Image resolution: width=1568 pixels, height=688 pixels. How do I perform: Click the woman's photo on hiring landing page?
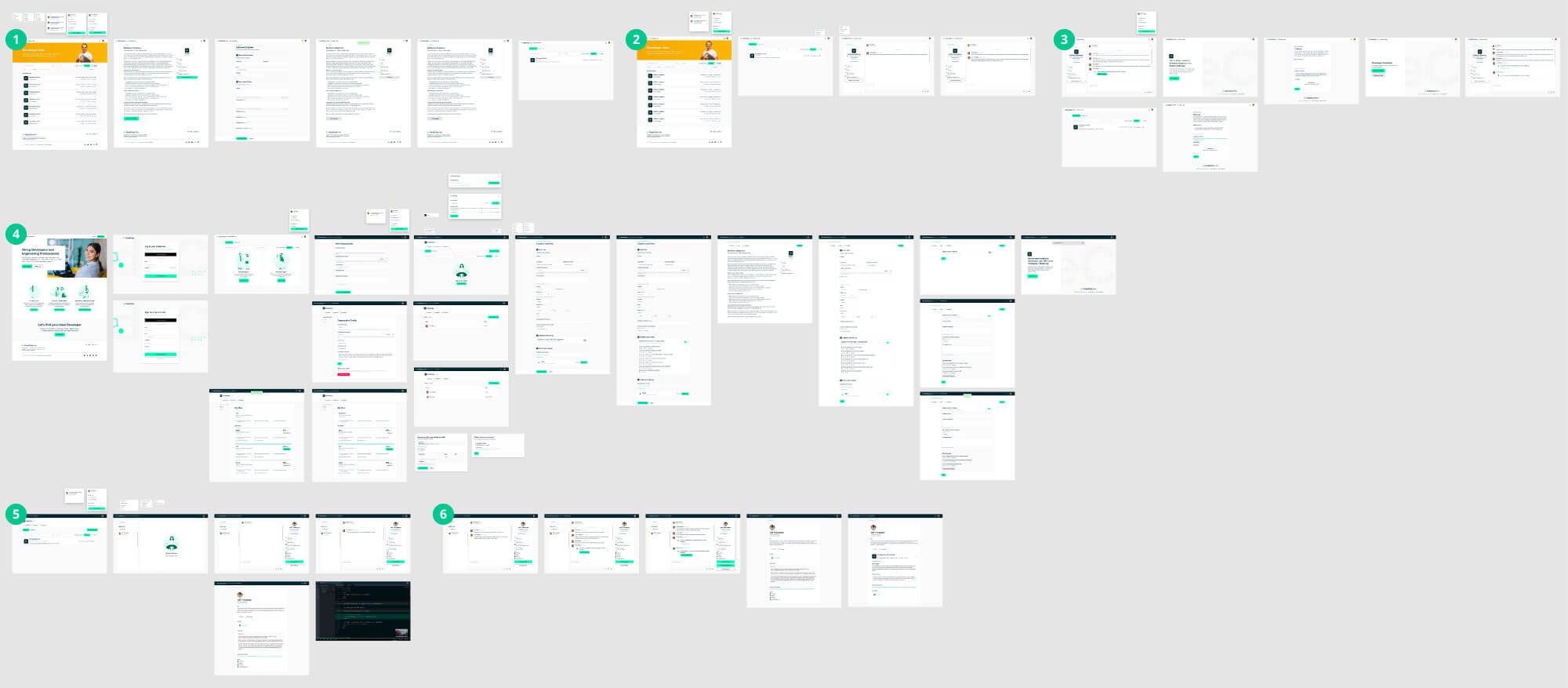91,257
